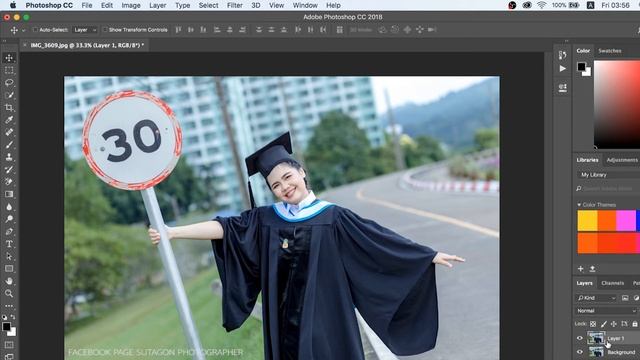This screenshot has width=640, height=360.
Task: Toggle lock image pixels brush icon
Action: (603, 324)
